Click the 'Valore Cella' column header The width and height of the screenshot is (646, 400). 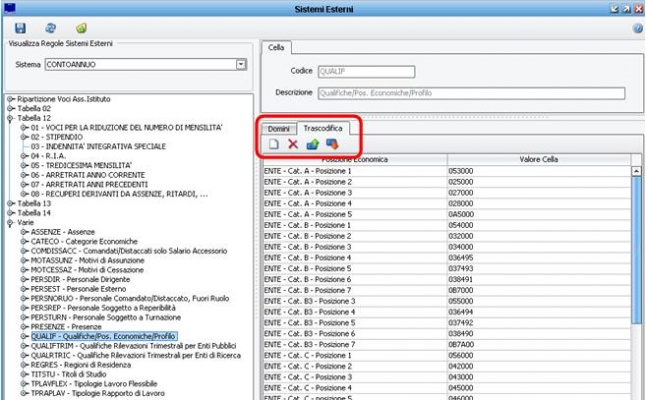[x=544, y=160]
